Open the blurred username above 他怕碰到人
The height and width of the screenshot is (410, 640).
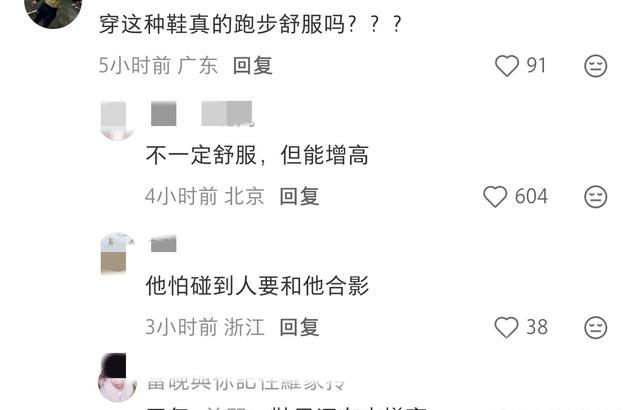coord(163,244)
